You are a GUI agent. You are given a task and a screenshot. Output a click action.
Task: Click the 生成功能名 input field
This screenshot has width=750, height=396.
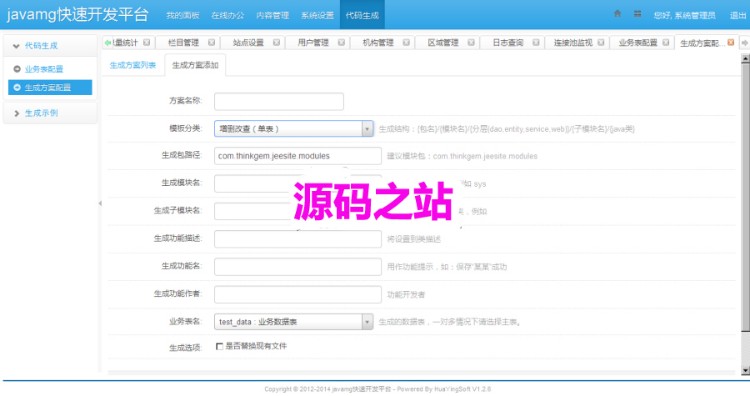pos(298,267)
